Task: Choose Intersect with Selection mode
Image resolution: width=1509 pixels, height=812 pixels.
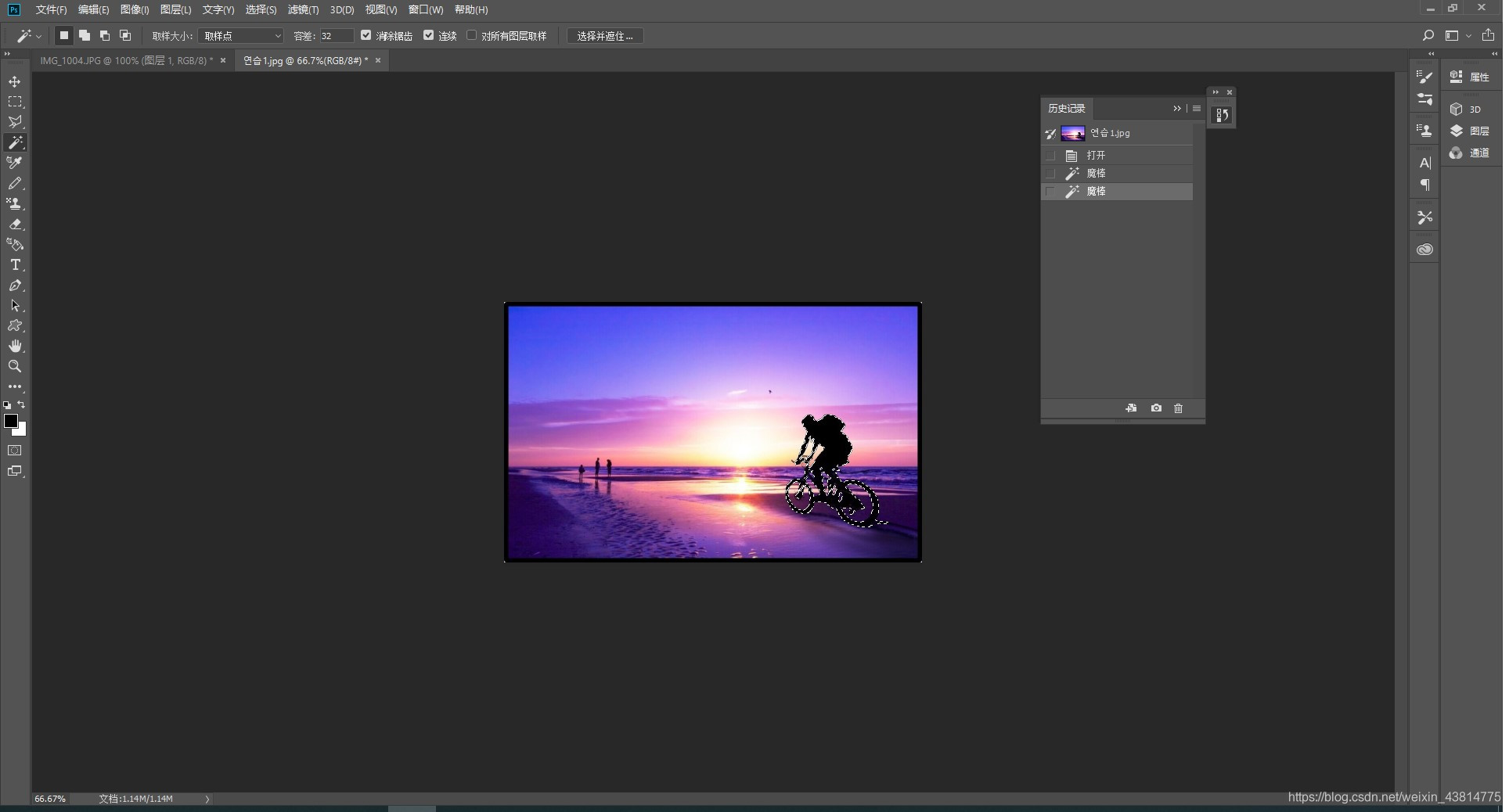Action: [x=125, y=35]
